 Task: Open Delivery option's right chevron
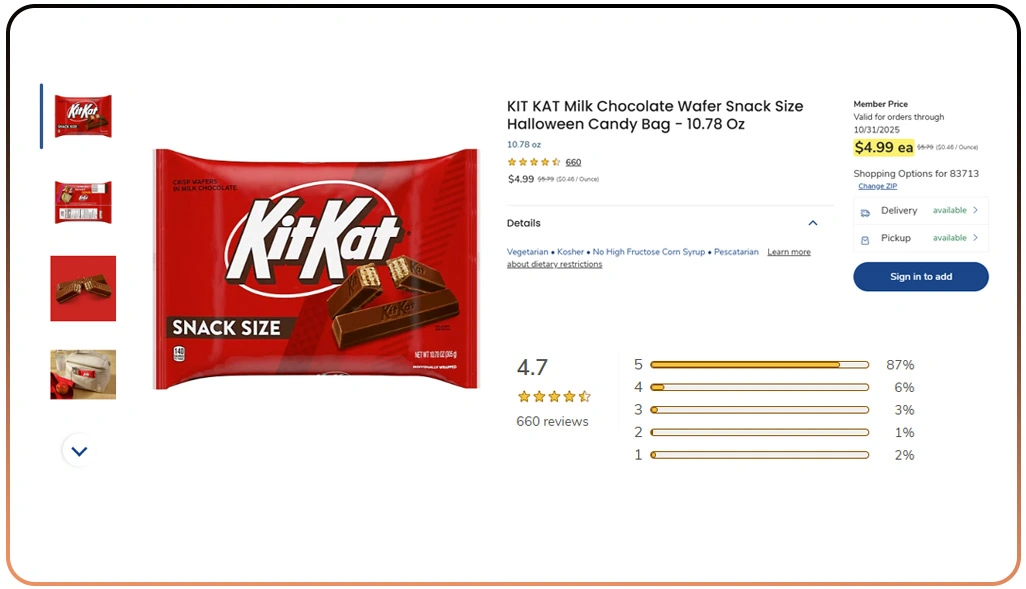(x=976, y=211)
